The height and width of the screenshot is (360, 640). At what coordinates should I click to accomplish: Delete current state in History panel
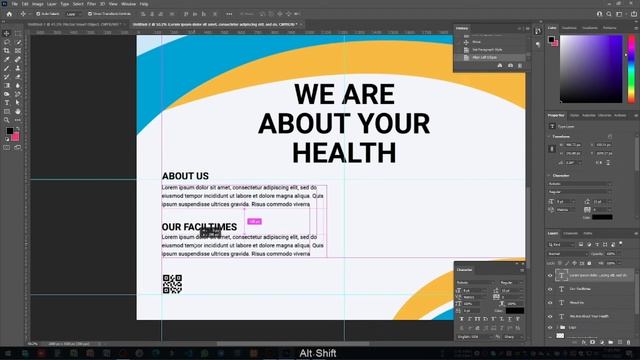520,65
